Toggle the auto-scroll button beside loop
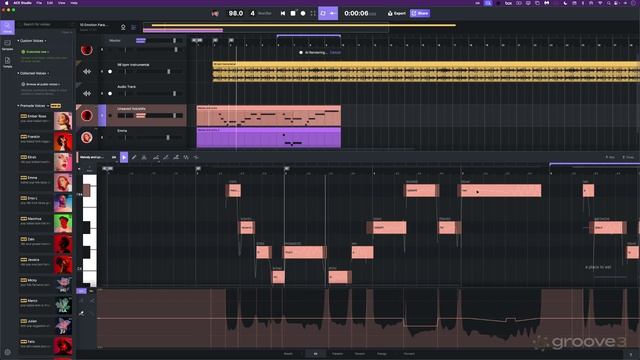The width and height of the screenshot is (640, 360). pyautogui.click(x=333, y=13)
